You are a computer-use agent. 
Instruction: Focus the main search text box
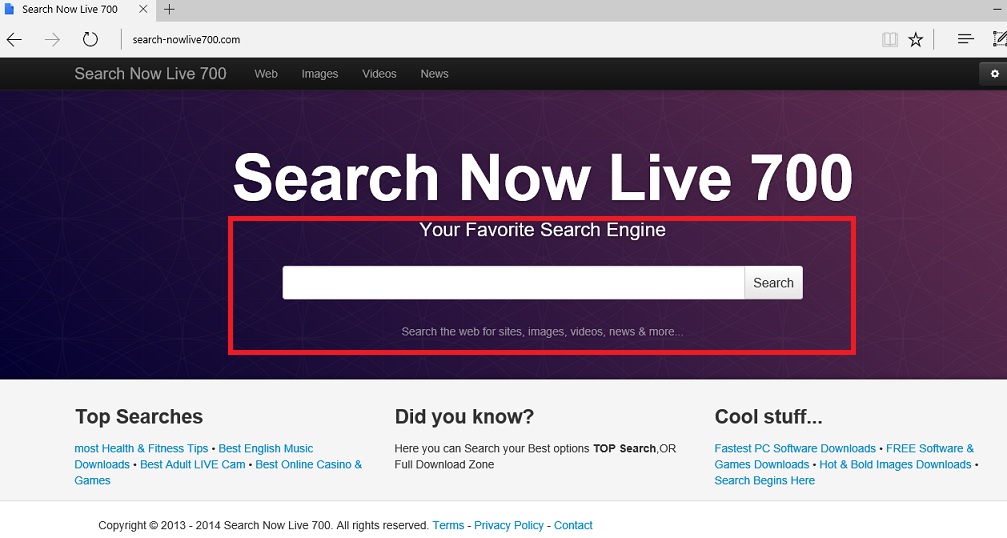(x=513, y=283)
